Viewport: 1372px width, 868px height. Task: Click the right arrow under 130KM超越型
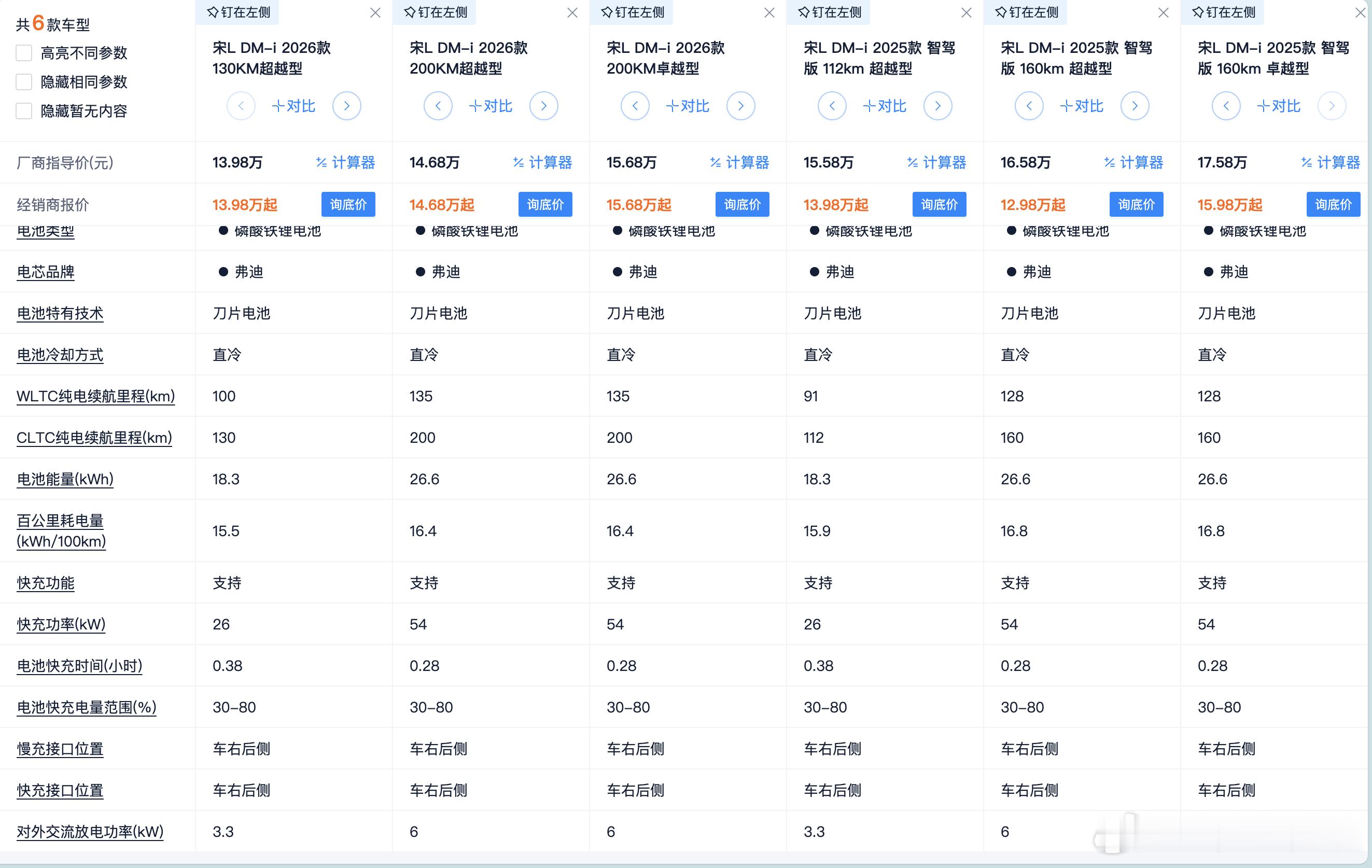point(346,106)
